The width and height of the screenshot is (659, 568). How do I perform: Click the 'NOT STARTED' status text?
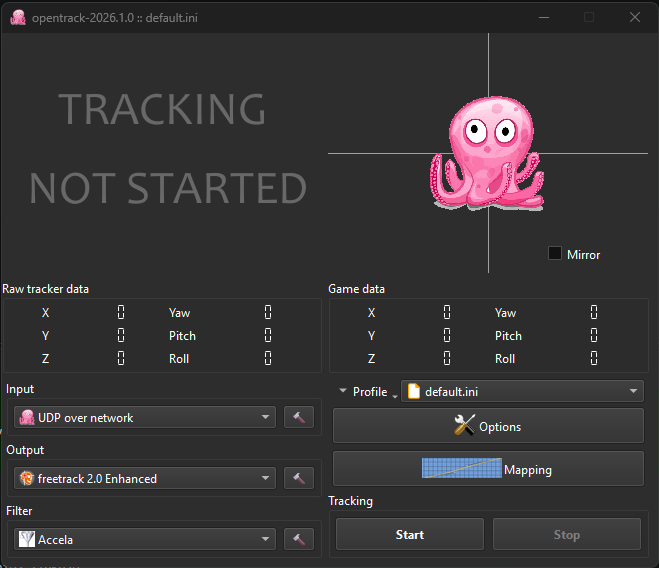click(x=168, y=188)
